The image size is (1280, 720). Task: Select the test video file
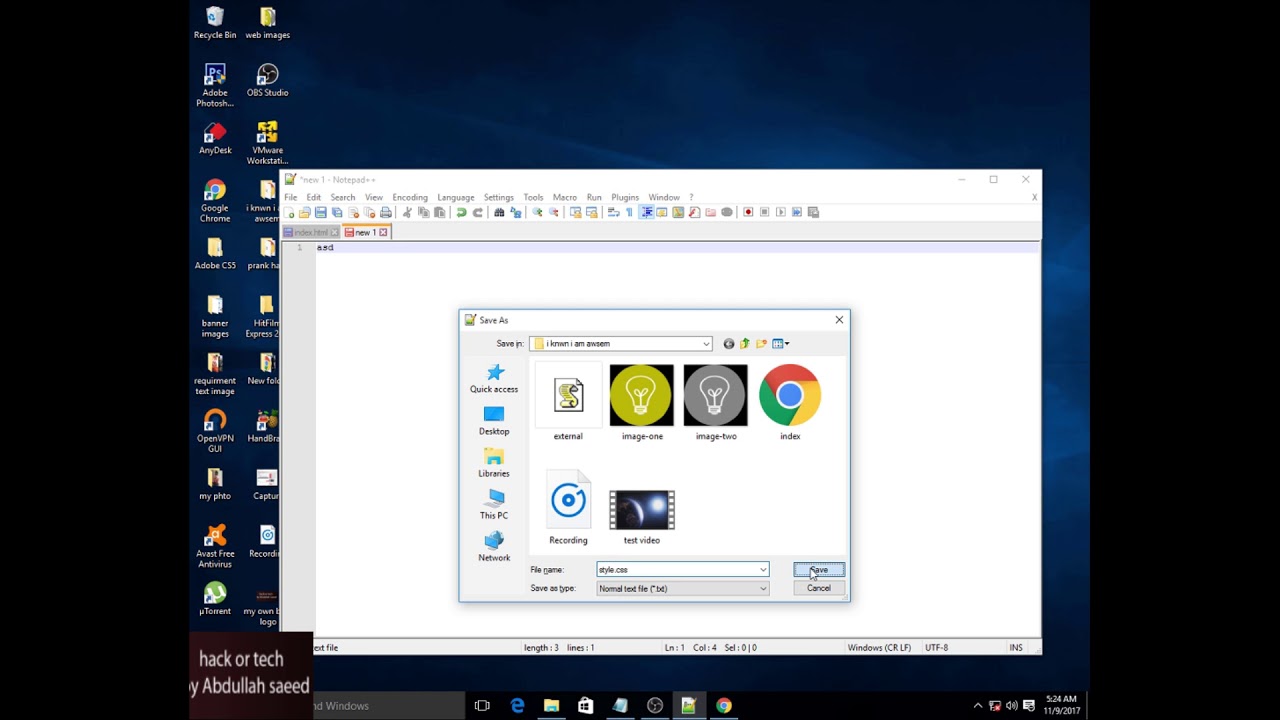click(642, 517)
